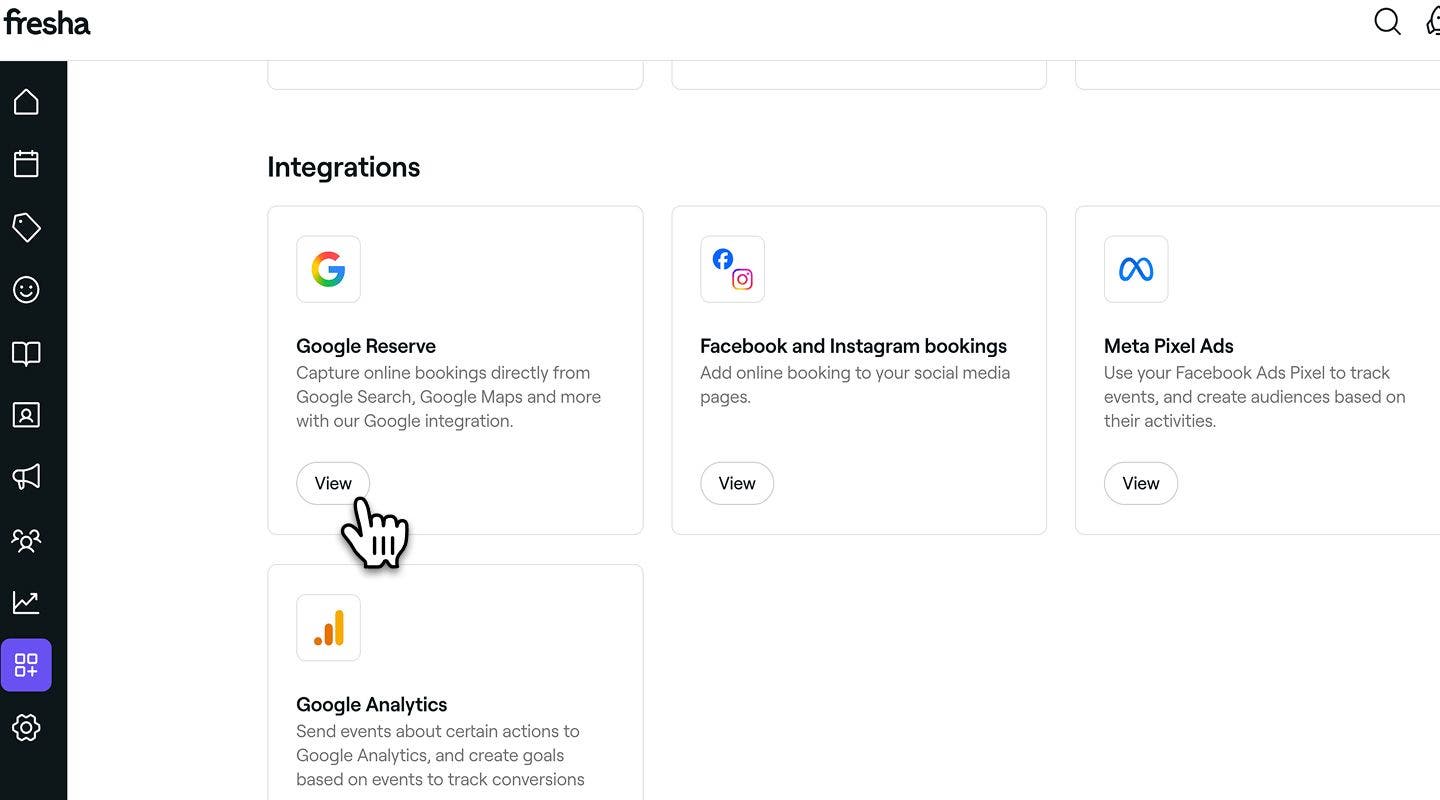Select the Sales tag icon in sidebar

[x=26, y=227]
